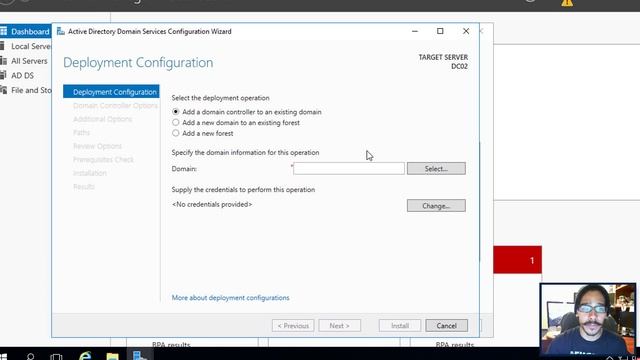Screen dimensions: 640x360
Task: Click the Next > button
Action: (340, 325)
